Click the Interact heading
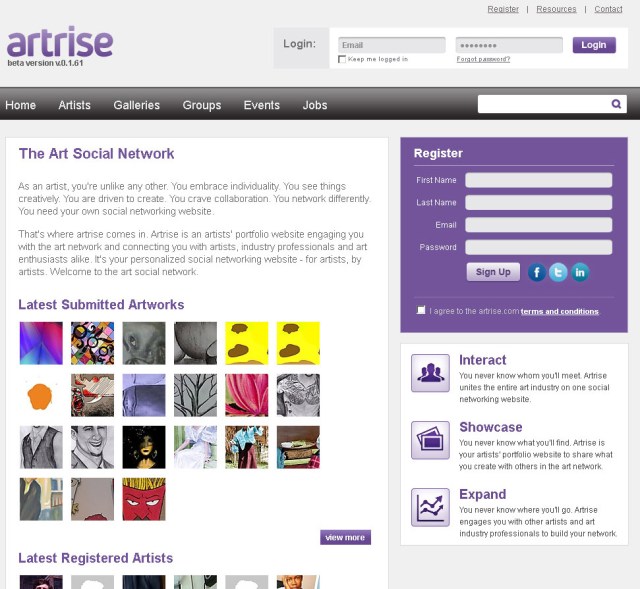The width and height of the screenshot is (640, 589). click(482, 360)
